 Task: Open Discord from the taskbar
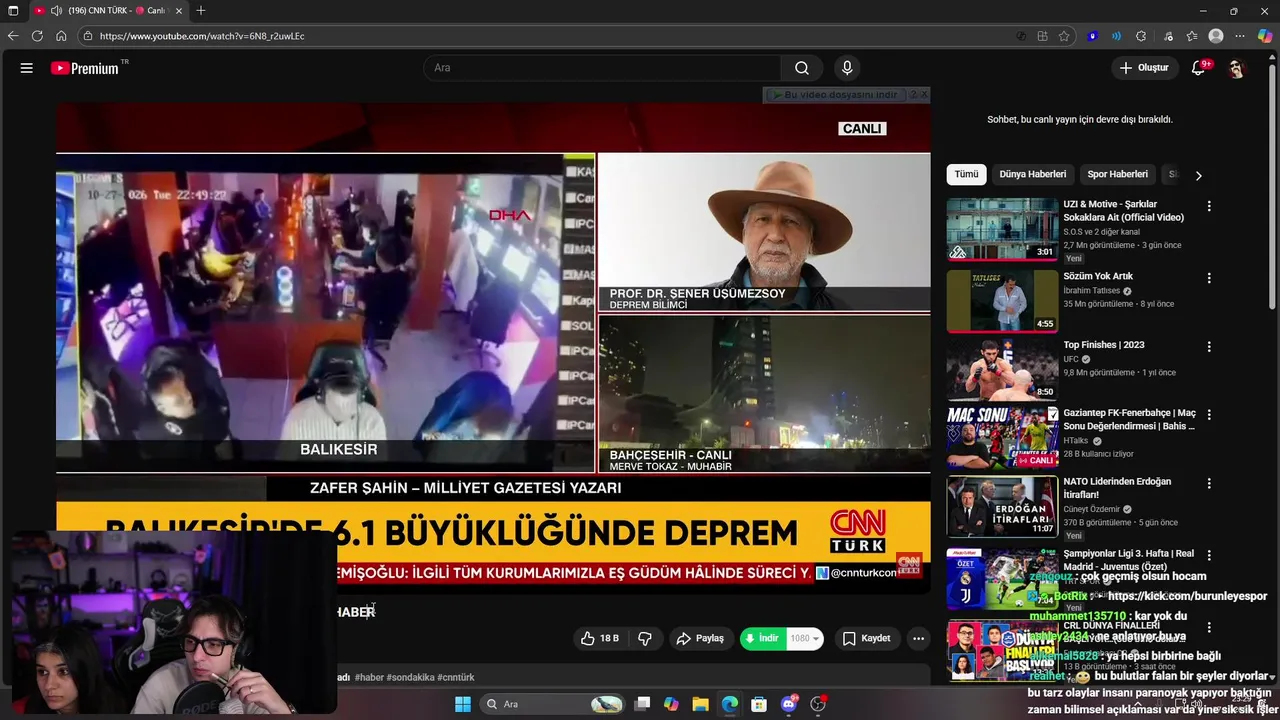[x=789, y=704]
